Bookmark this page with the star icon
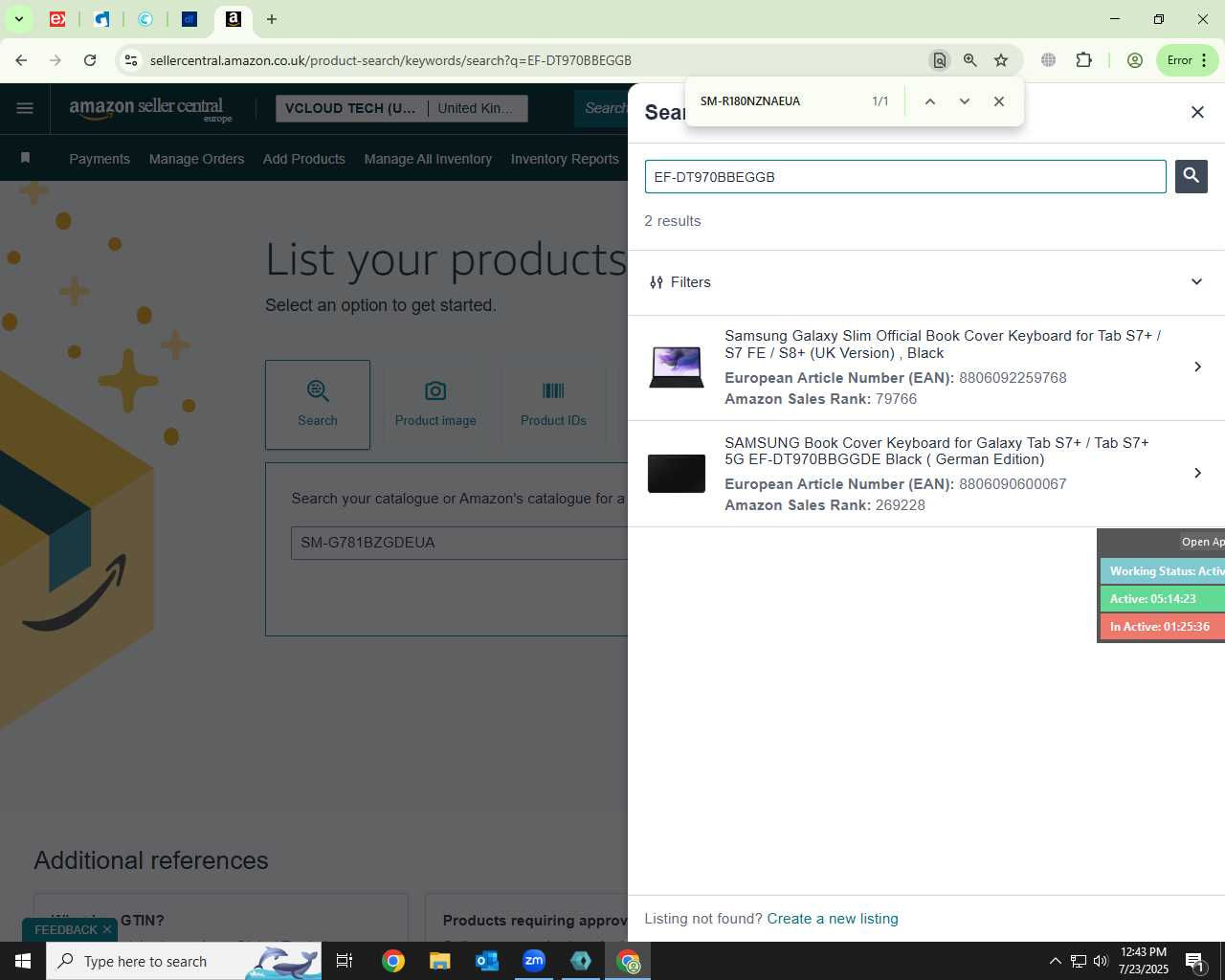The image size is (1225, 980). [x=1001, y=60]
